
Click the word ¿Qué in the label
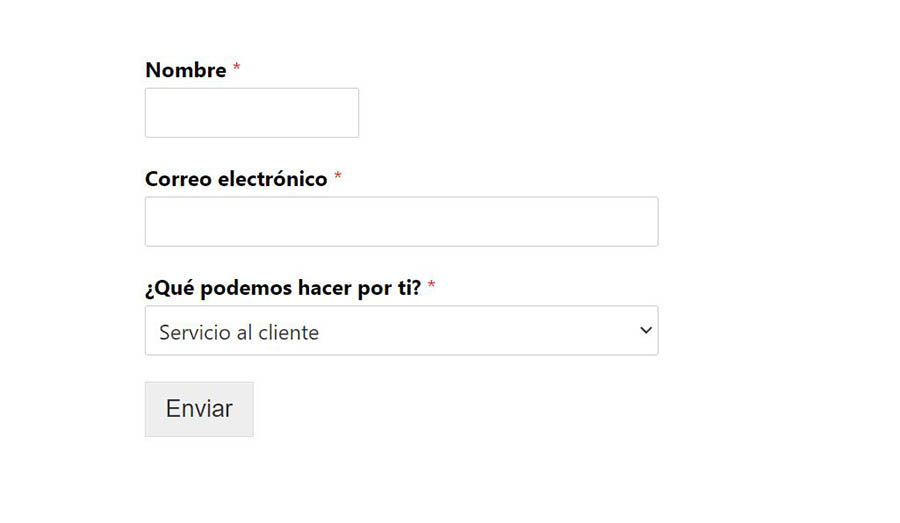tap(168, 288)
